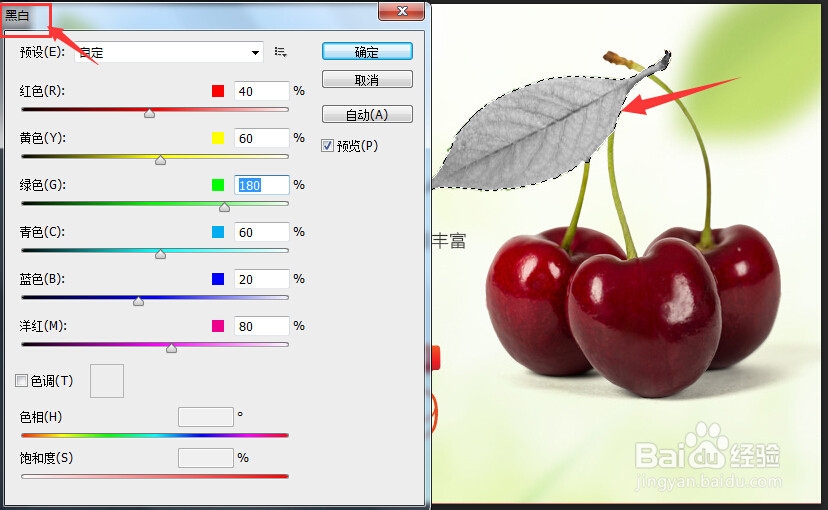Image resolution: width=828 pixels, height=510 pixels.
Task: Click the yellow slider handle
Action: tap(161, 160)
